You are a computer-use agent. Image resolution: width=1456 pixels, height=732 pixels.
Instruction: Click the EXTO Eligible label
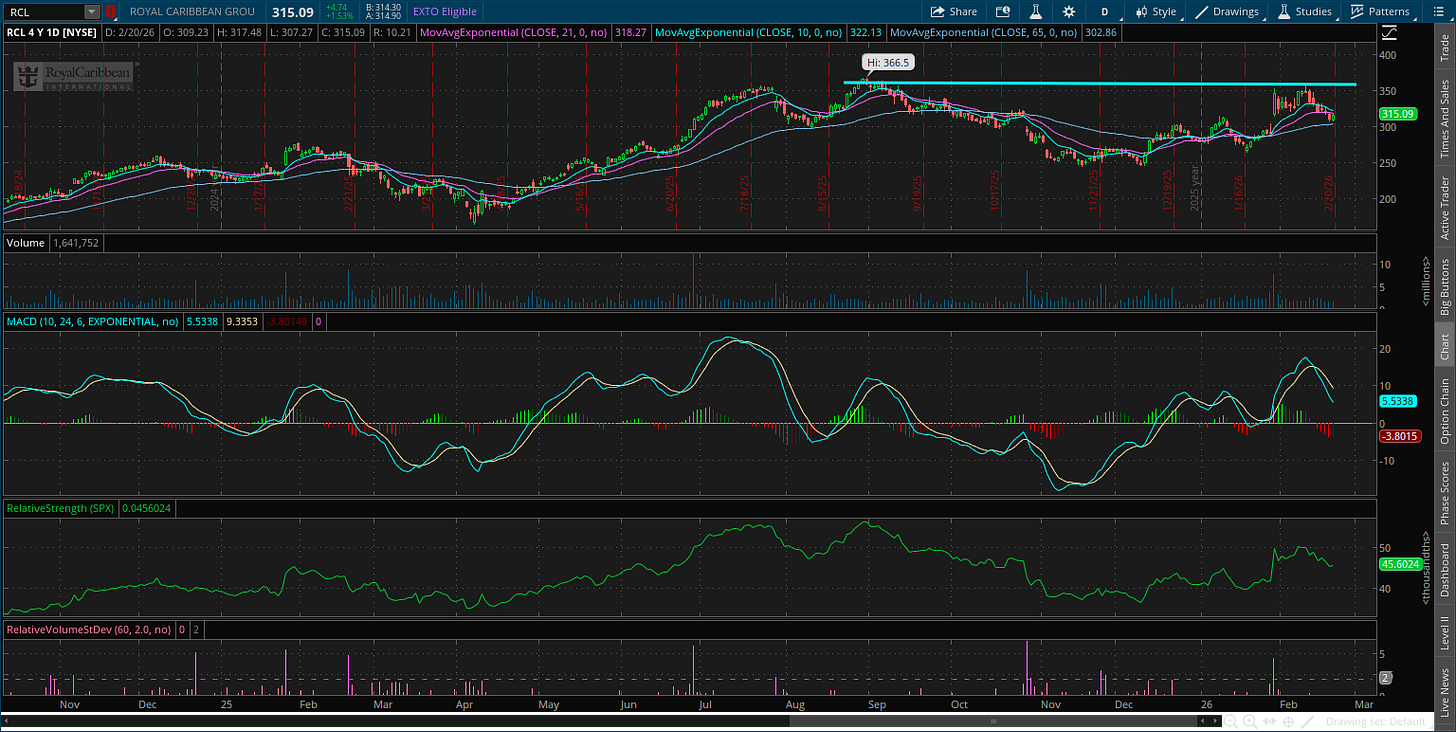coord(445,12)
